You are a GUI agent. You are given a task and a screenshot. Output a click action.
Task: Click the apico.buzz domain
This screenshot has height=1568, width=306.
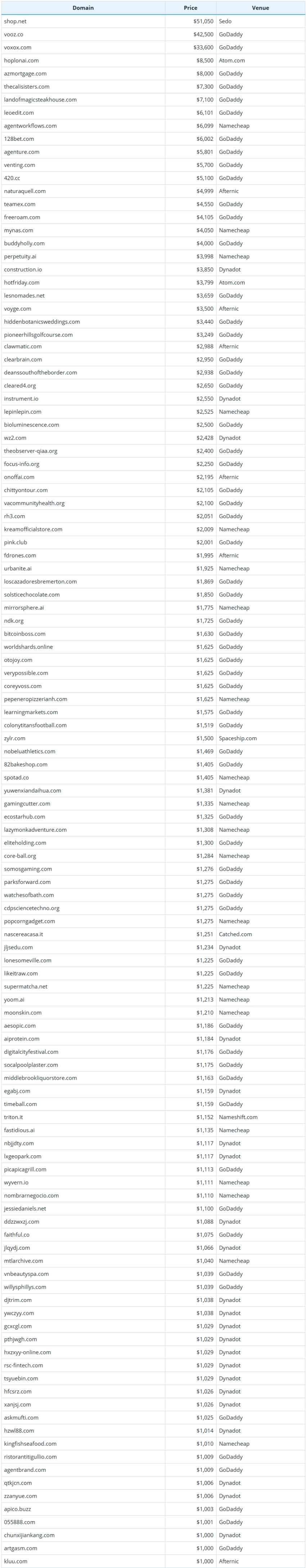(x=17, y=1509)
